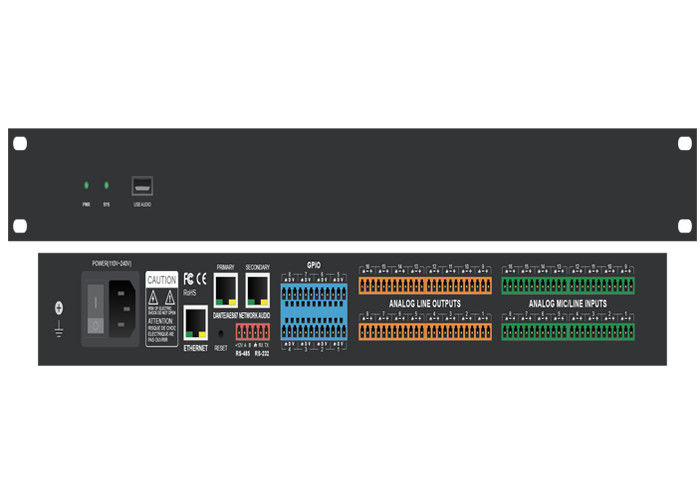Select the USB Audio port on front panel

coord(143,187)
